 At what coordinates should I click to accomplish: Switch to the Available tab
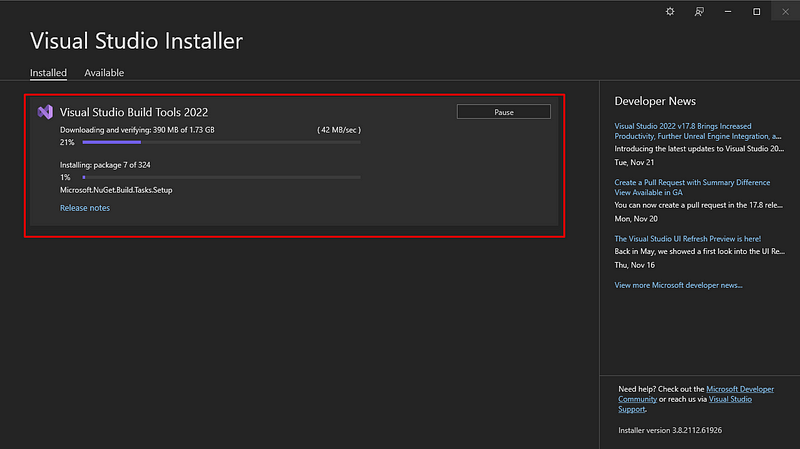104,72
